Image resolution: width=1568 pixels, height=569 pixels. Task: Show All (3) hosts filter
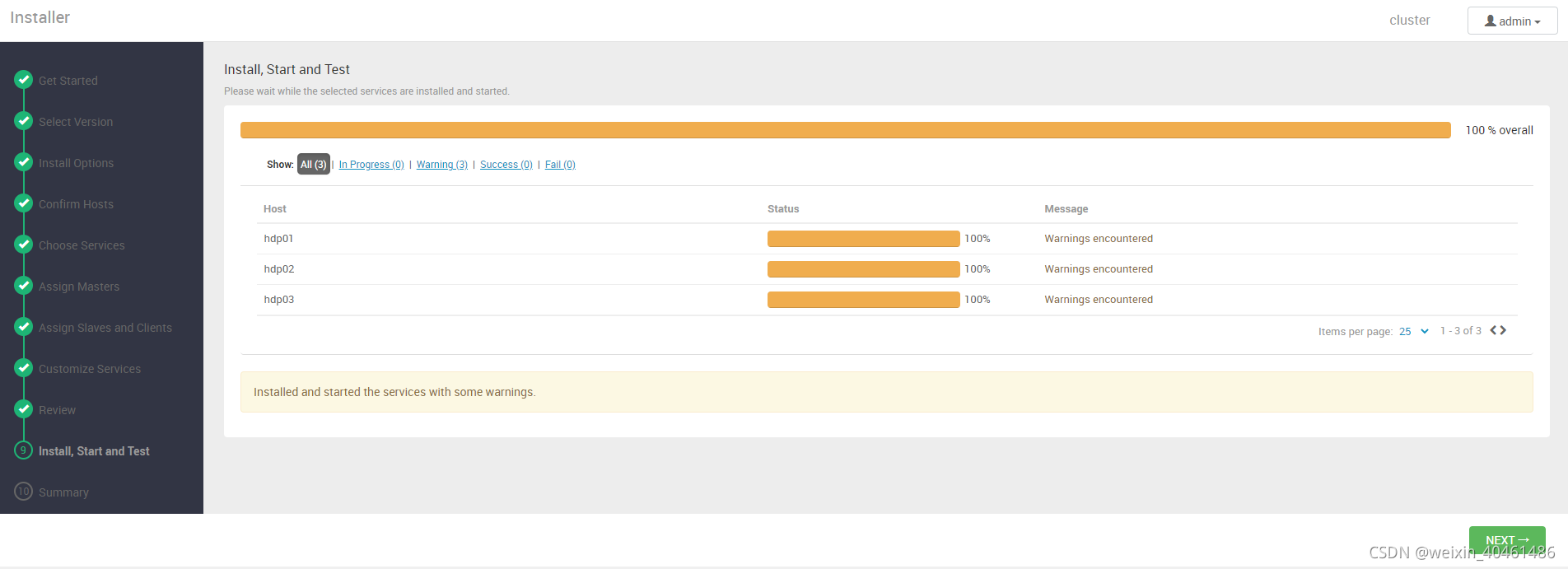click(x=313, y=165)
